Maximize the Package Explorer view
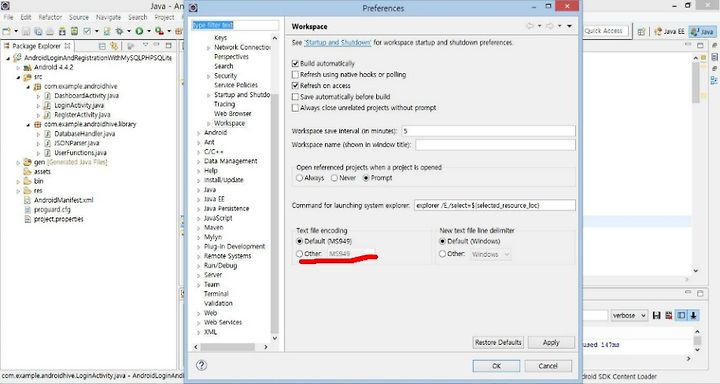Viewport: 720px width, 384px height. coord(169,45)
